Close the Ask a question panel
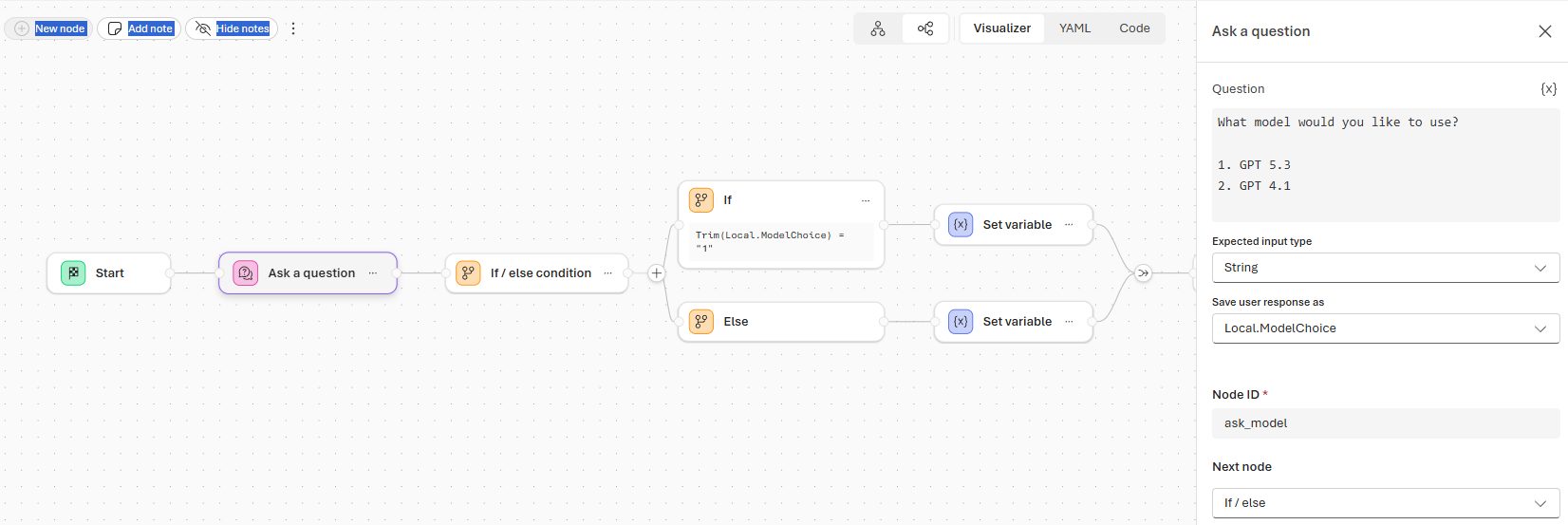This screenshot has width=1568, height=525. [1544, 31]
